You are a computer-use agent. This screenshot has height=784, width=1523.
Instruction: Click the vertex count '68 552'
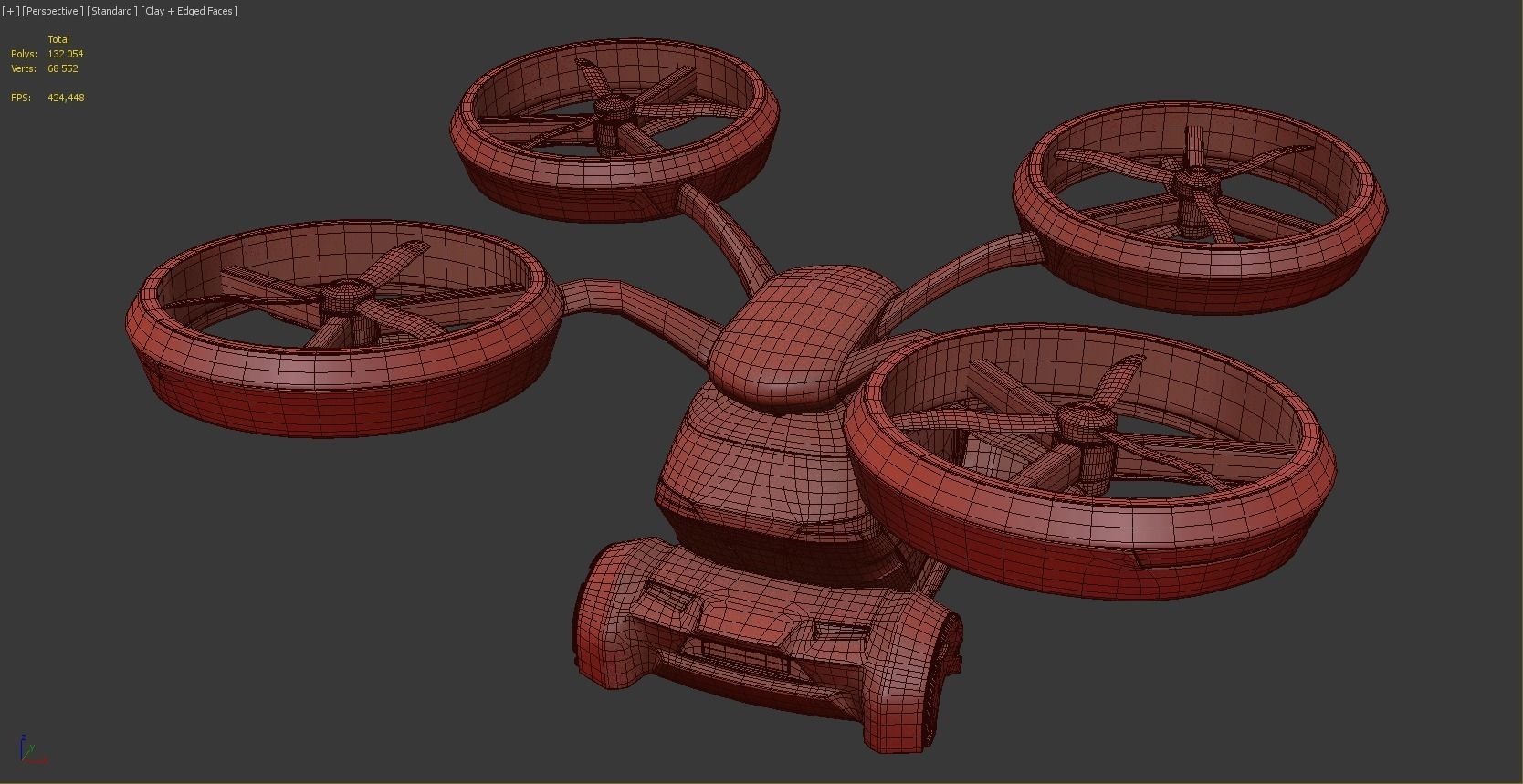[63, 68]
